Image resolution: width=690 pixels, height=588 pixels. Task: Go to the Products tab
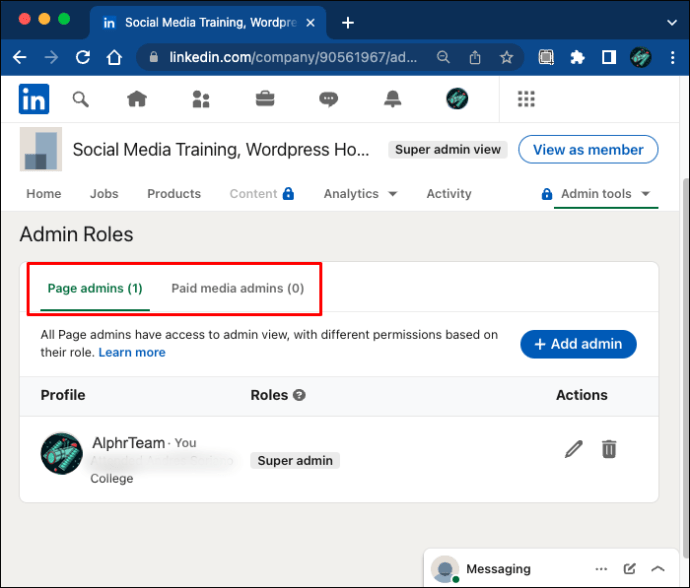[174, 194]
